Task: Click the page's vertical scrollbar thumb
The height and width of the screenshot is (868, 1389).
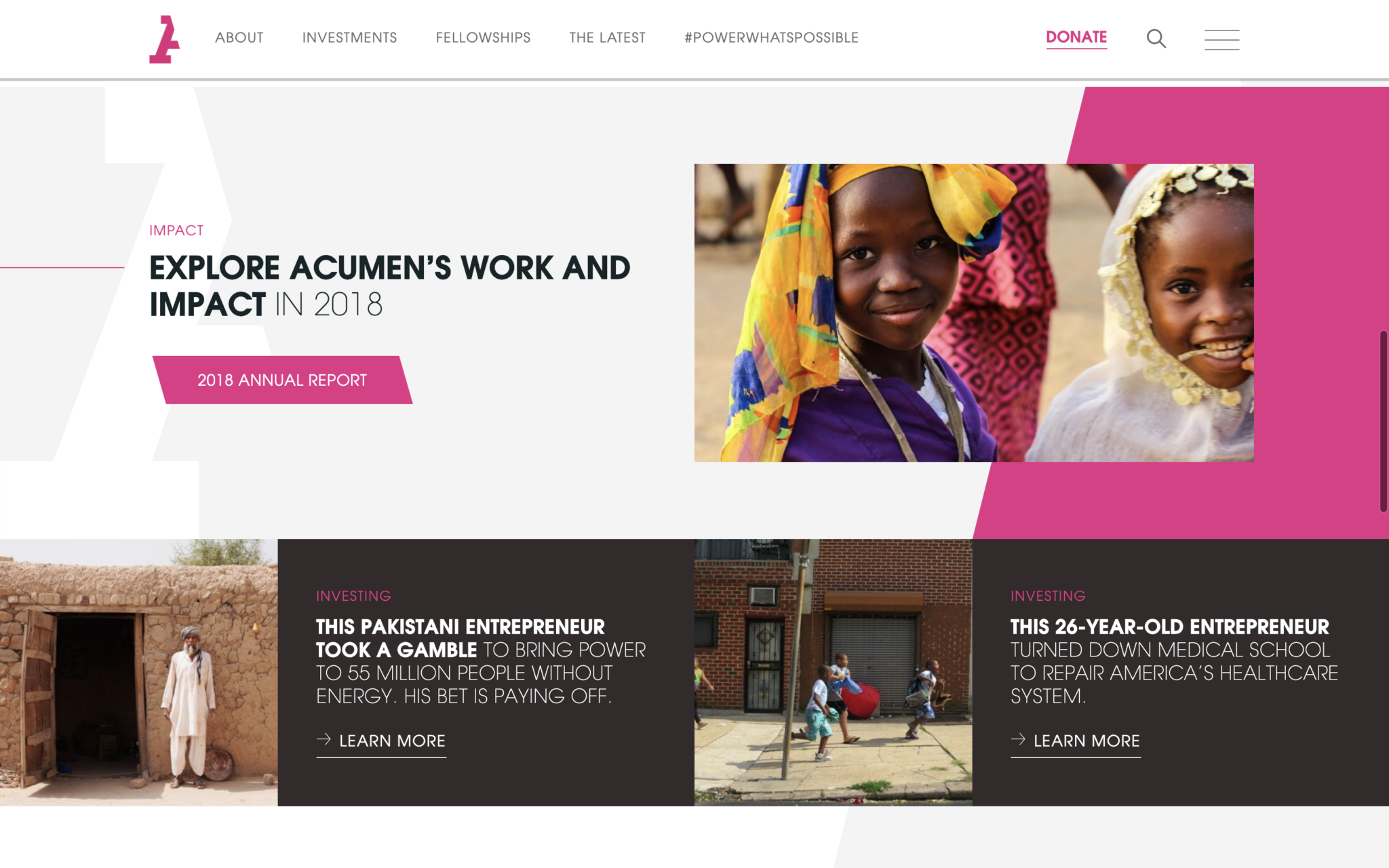Action: pyautogui.click(x=1384, y=421)
